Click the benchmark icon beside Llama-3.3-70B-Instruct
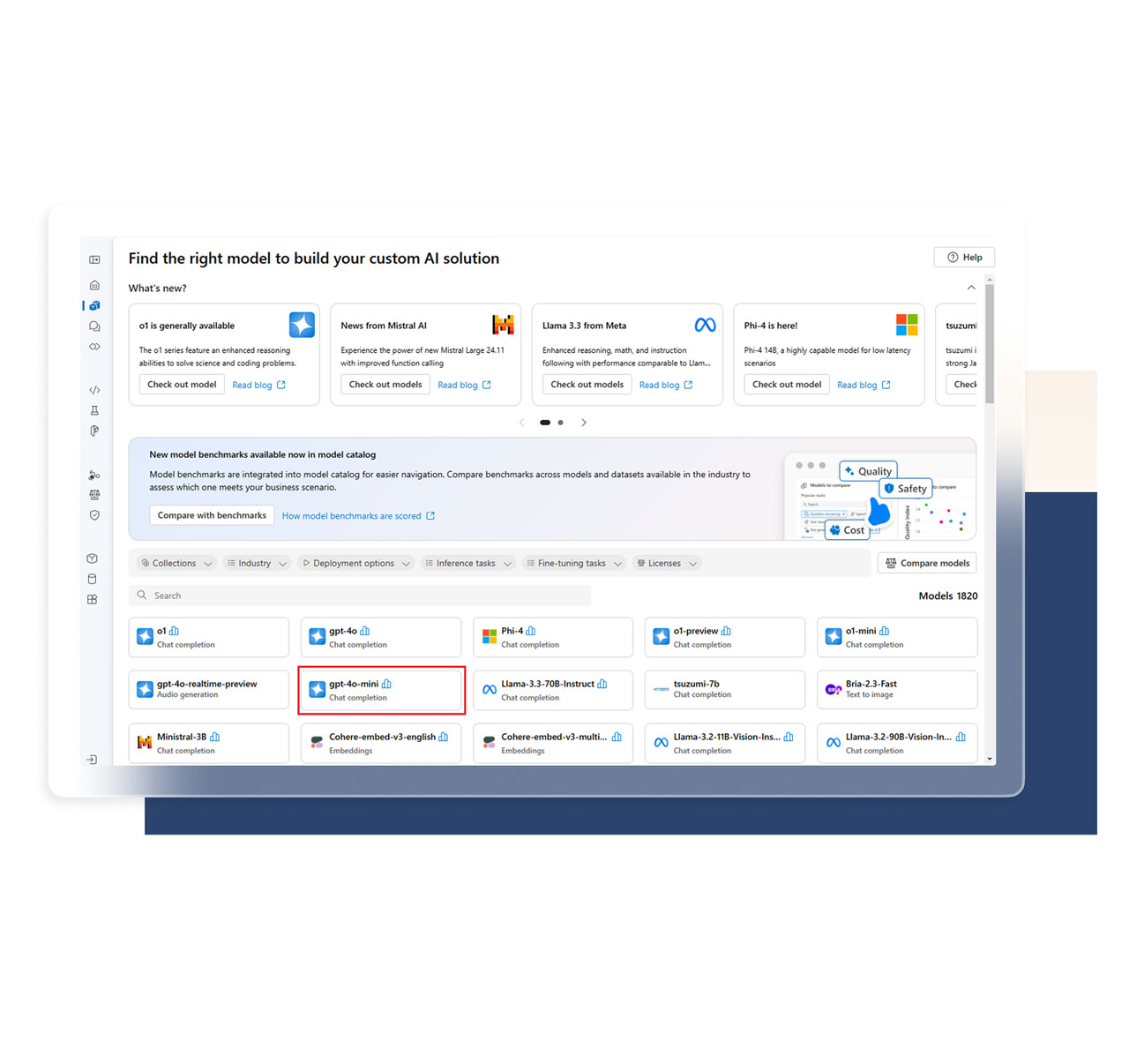Viewport: 1129px width, 1064px height. 602,684
